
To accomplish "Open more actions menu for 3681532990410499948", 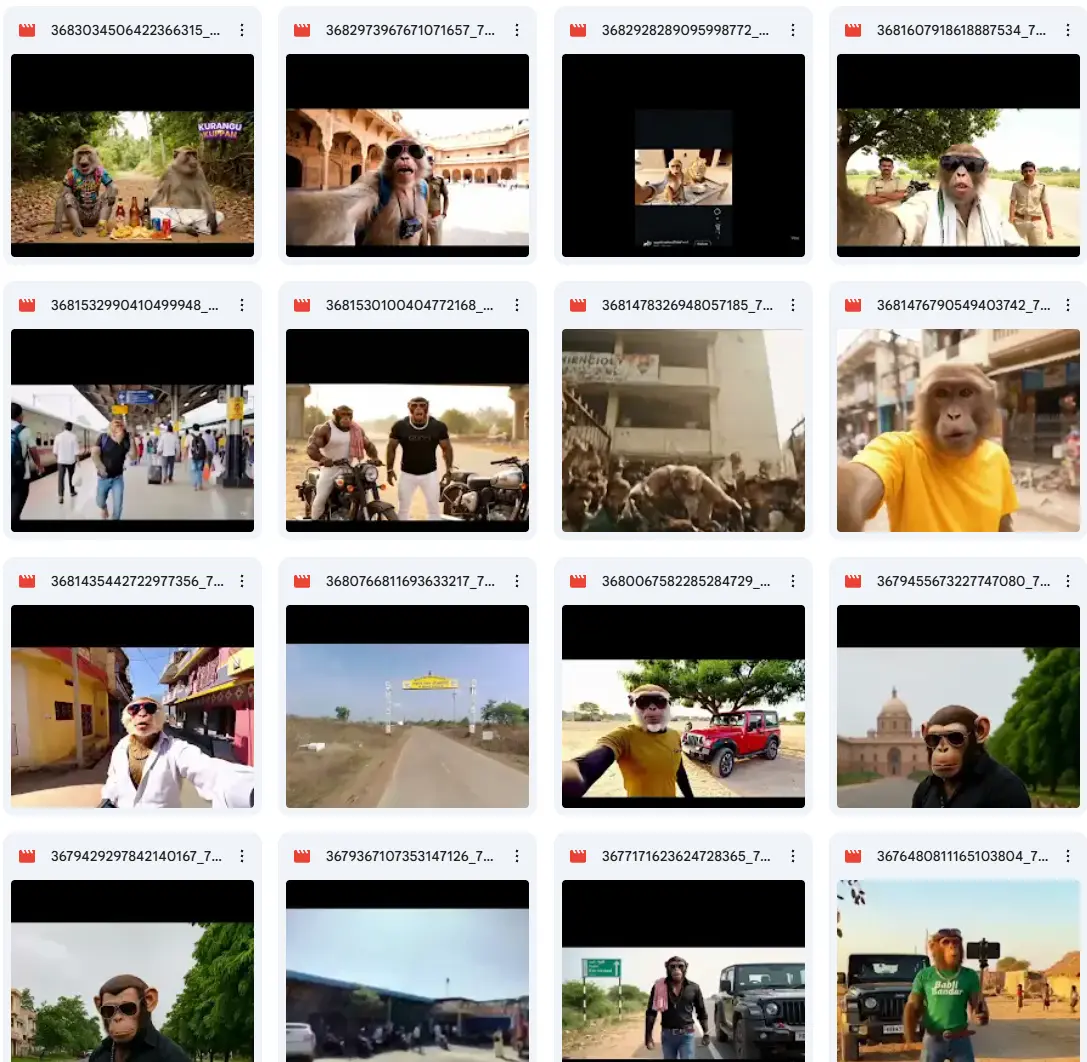I will click(242, 305).
